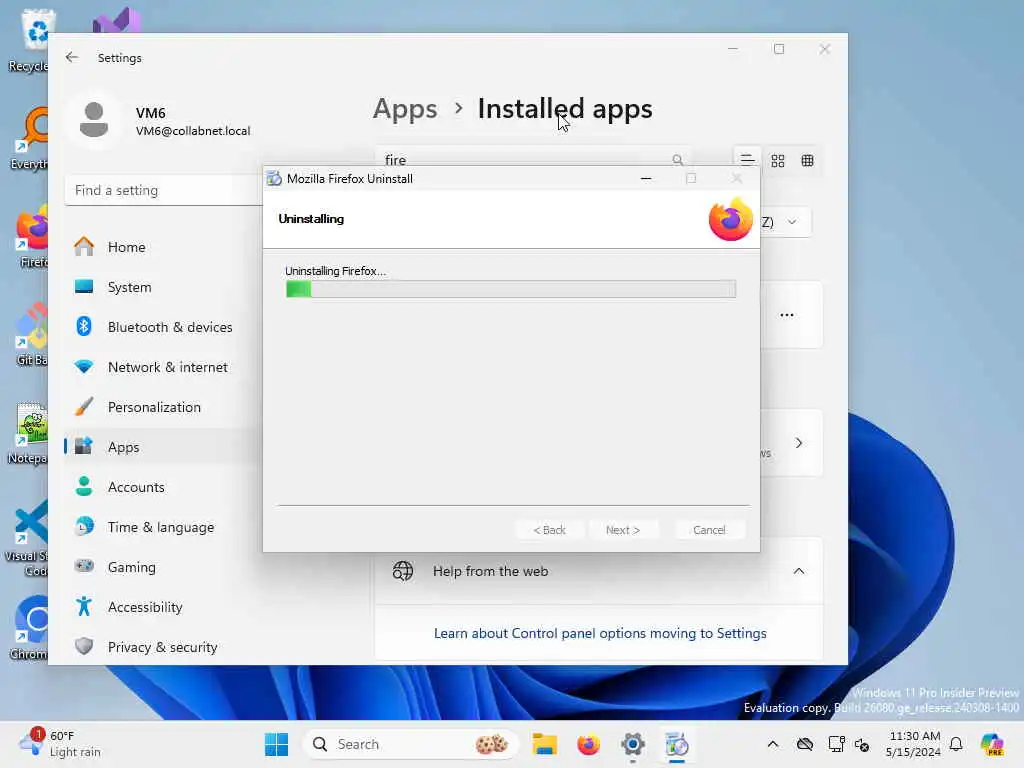Open the notification bell in taskbar
1024x768 pixels.
coord(956,744)
